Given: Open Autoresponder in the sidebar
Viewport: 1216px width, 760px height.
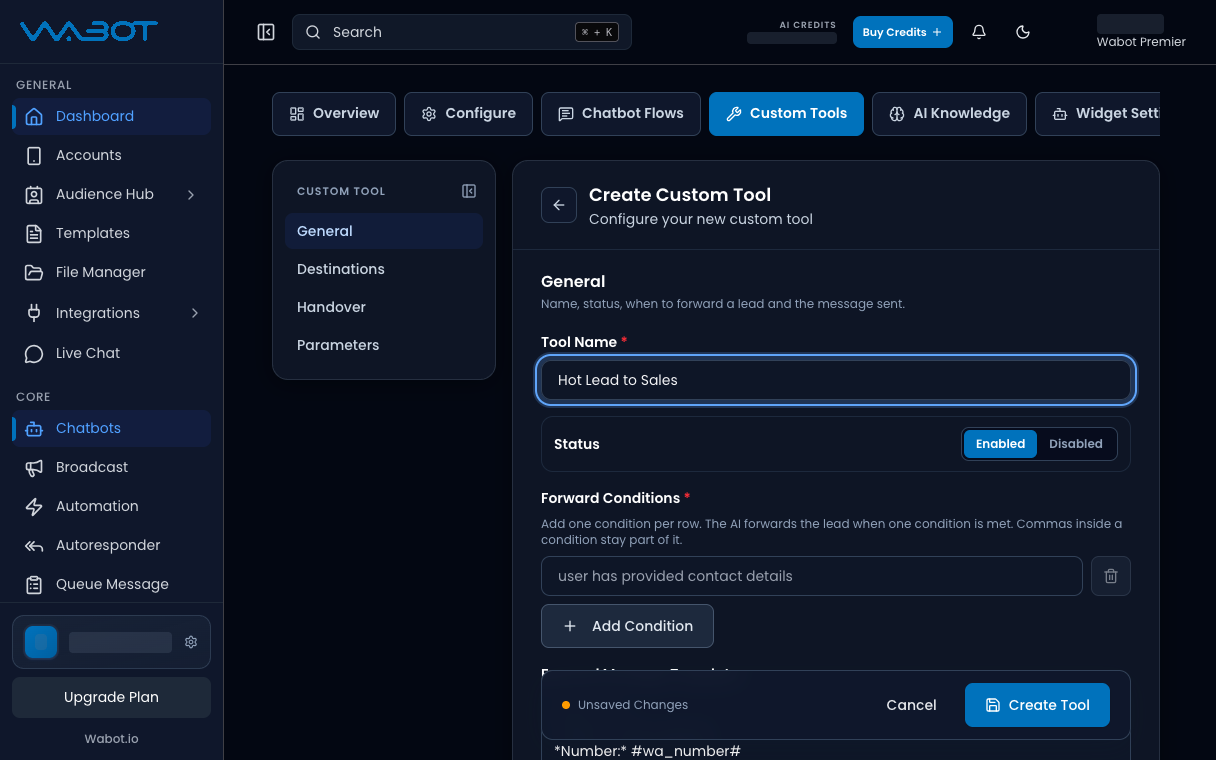Looking at the screenshot, I should tap(111, 545).
